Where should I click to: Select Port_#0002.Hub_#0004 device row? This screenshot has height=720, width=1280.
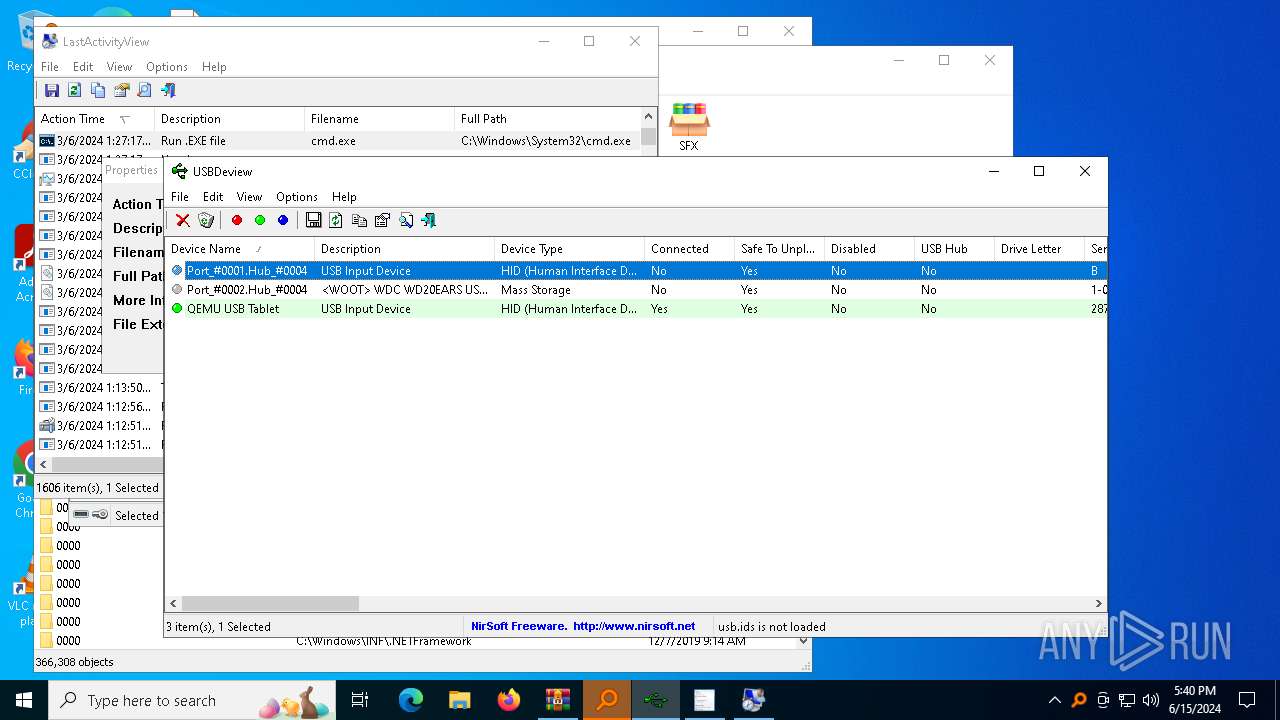point(636,290)
